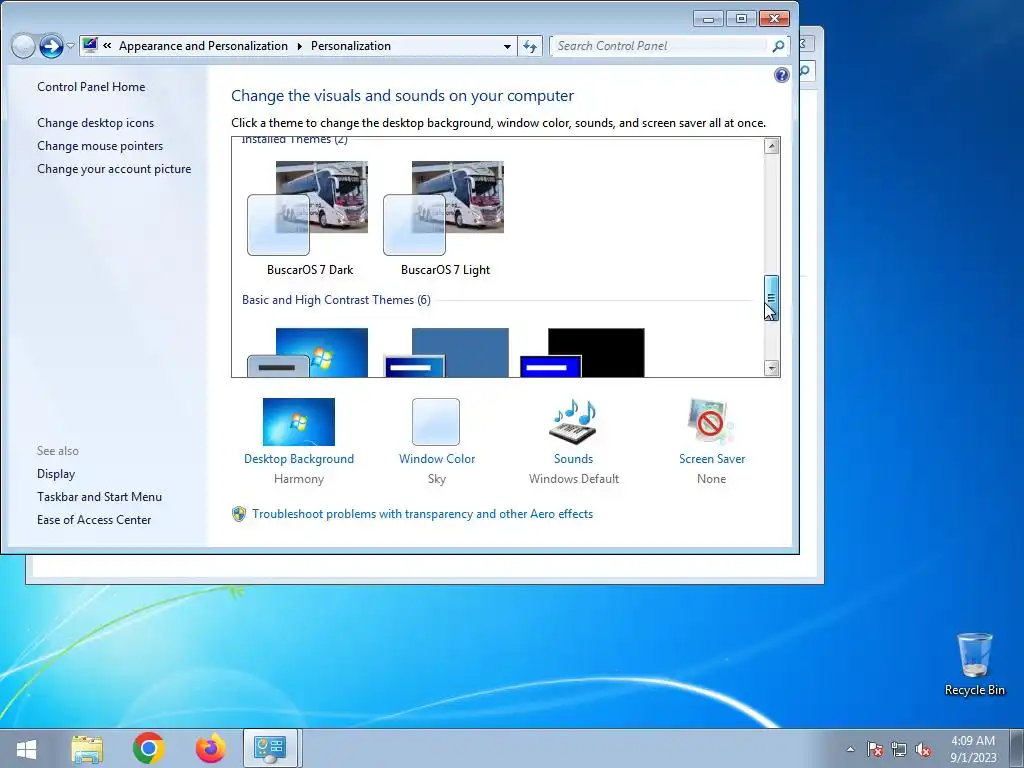Select the blue Windows Classic theme thumbnail
The width and height of the screenshot is (1024, 768).
click(x=446, y=353)
